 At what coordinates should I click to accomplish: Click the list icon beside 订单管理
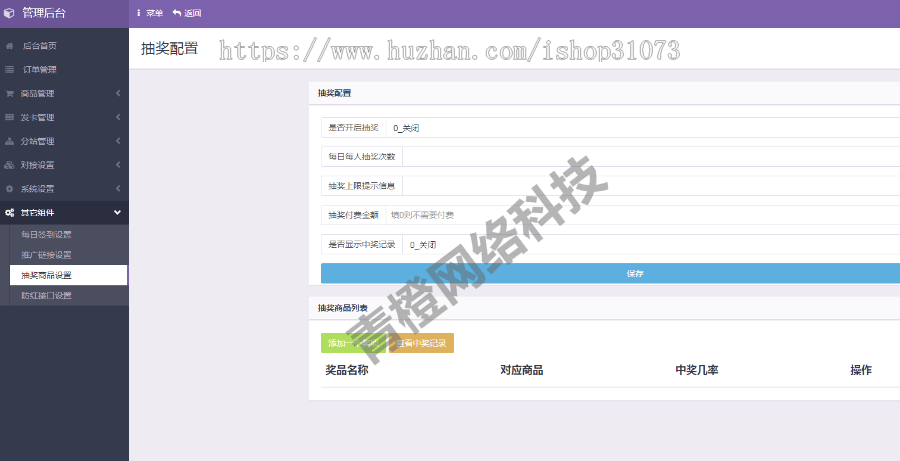(9, 69)
